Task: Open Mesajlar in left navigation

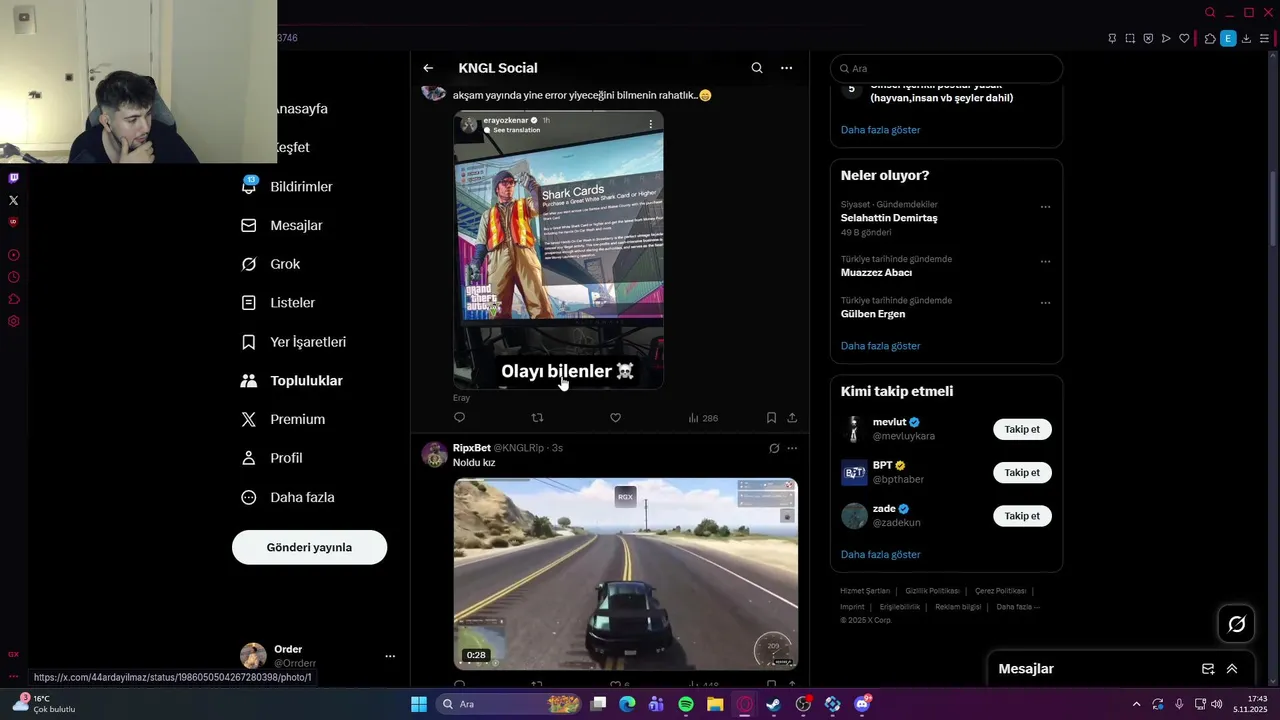Action: click(282, 226)
